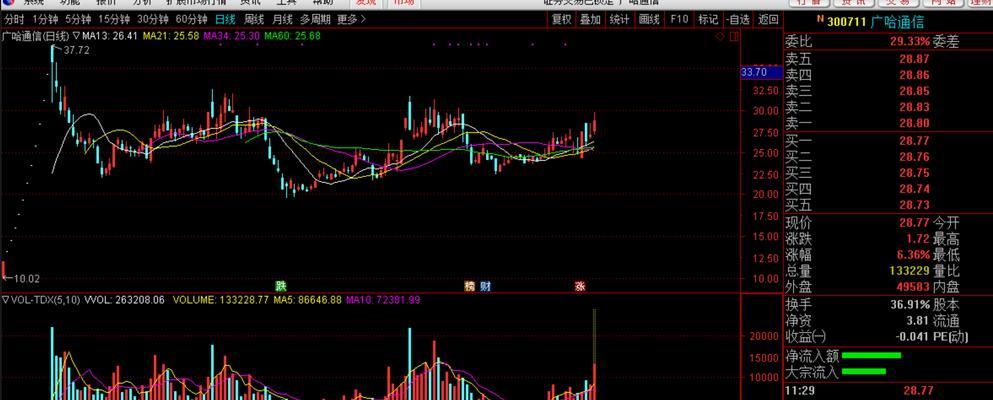Click the 10.02 low price label
Viewport: 993px width, 400px height.
click(26, 278)
